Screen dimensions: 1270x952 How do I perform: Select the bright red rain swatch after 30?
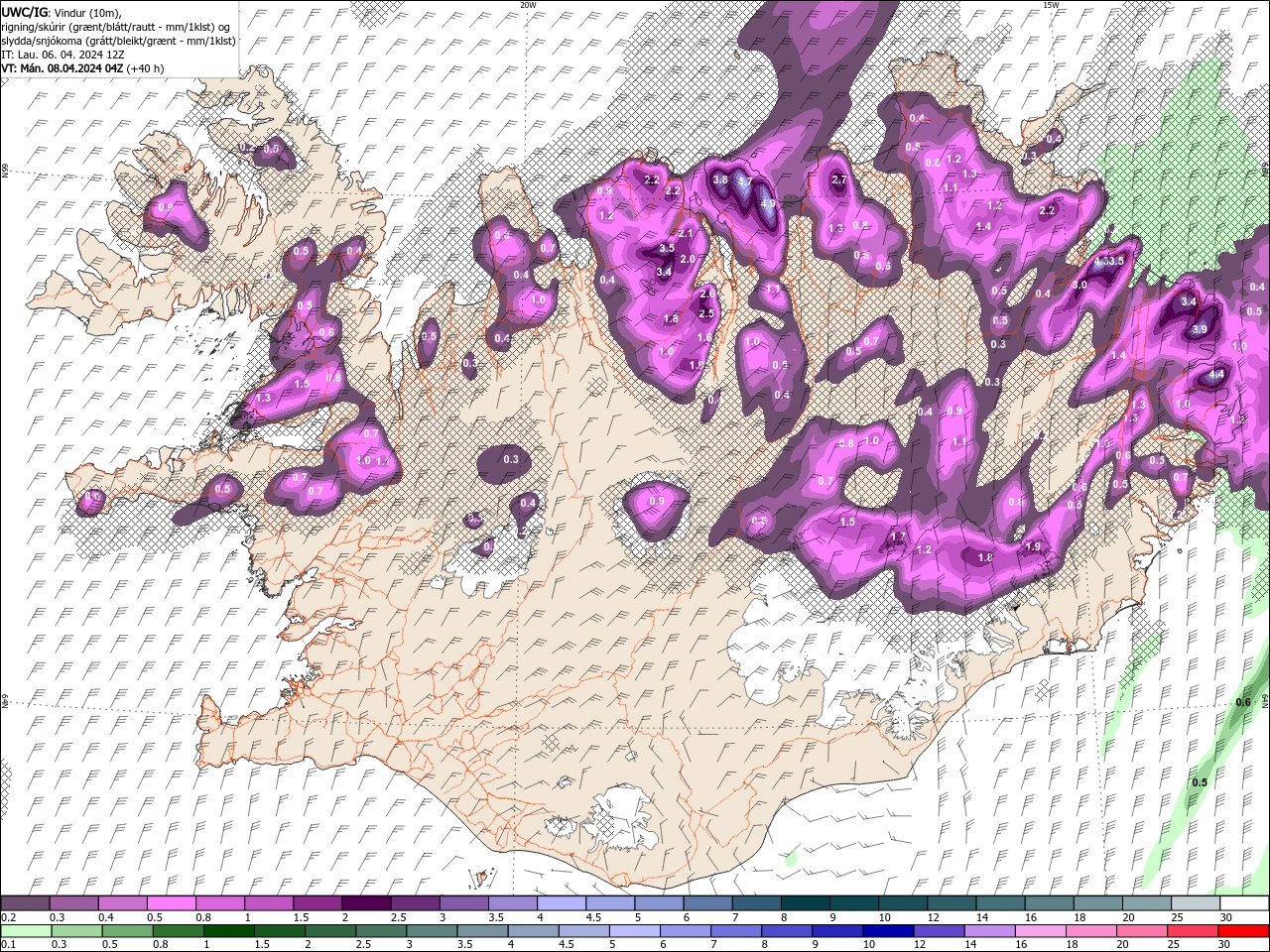pos(1243,931)
